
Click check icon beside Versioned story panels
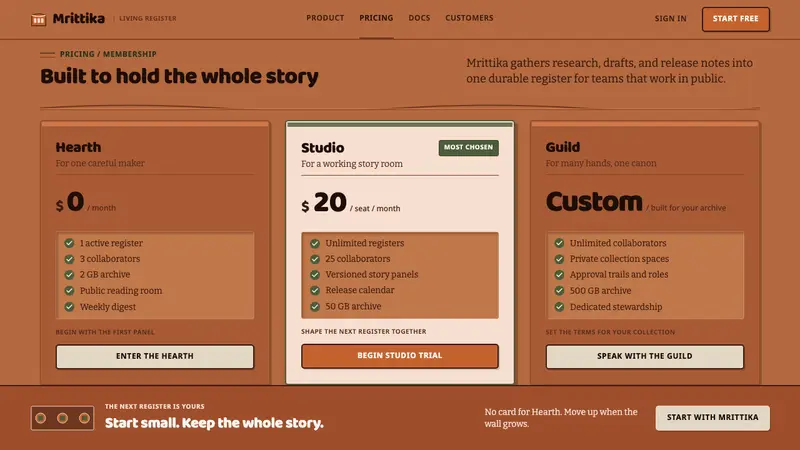tap(315, 274)
